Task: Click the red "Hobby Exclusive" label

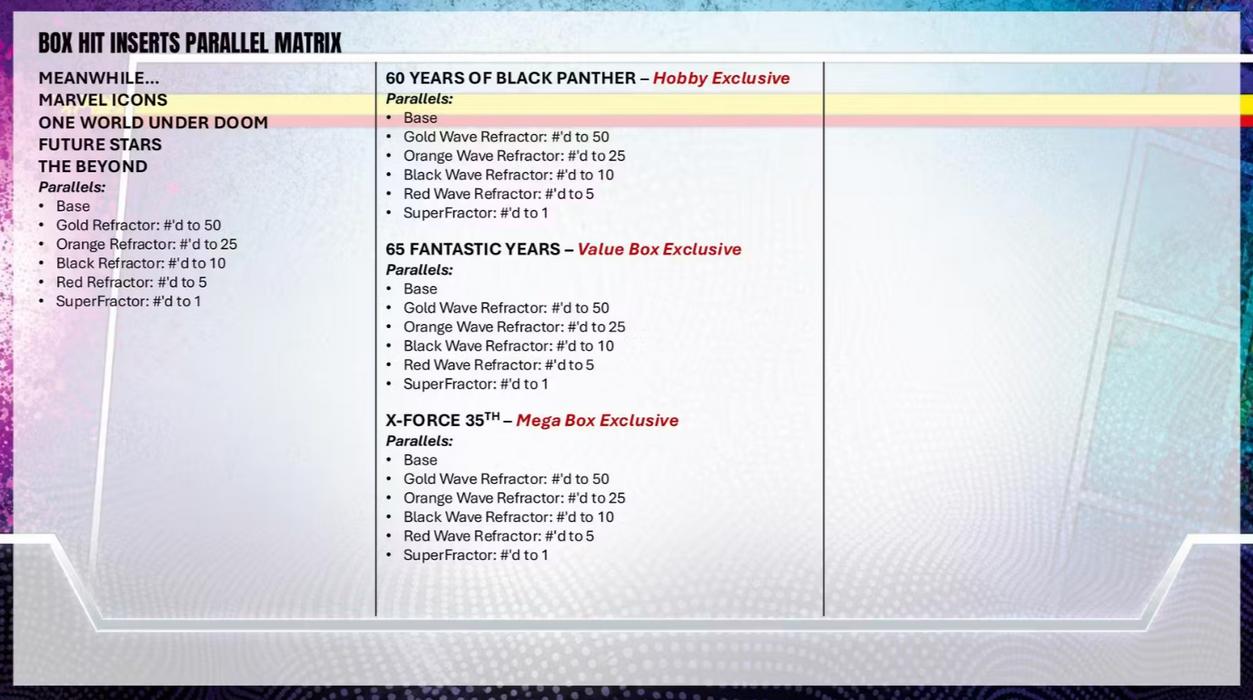Action: click(x=721, y=78)
